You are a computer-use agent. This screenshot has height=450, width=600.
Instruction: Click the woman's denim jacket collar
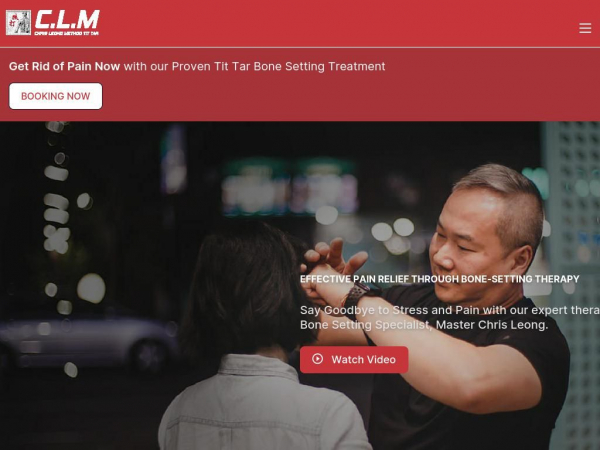[258, 367]
